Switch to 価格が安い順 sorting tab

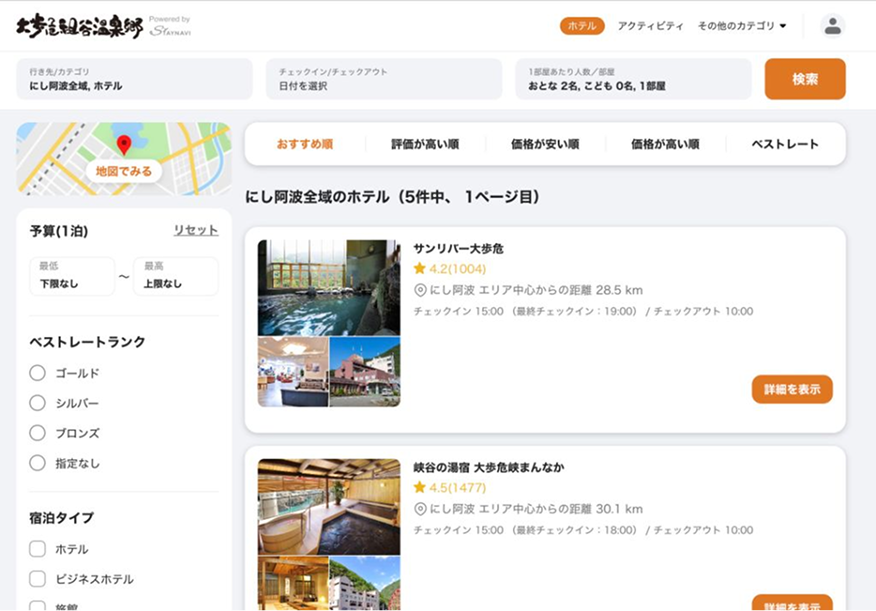(545, 144)
